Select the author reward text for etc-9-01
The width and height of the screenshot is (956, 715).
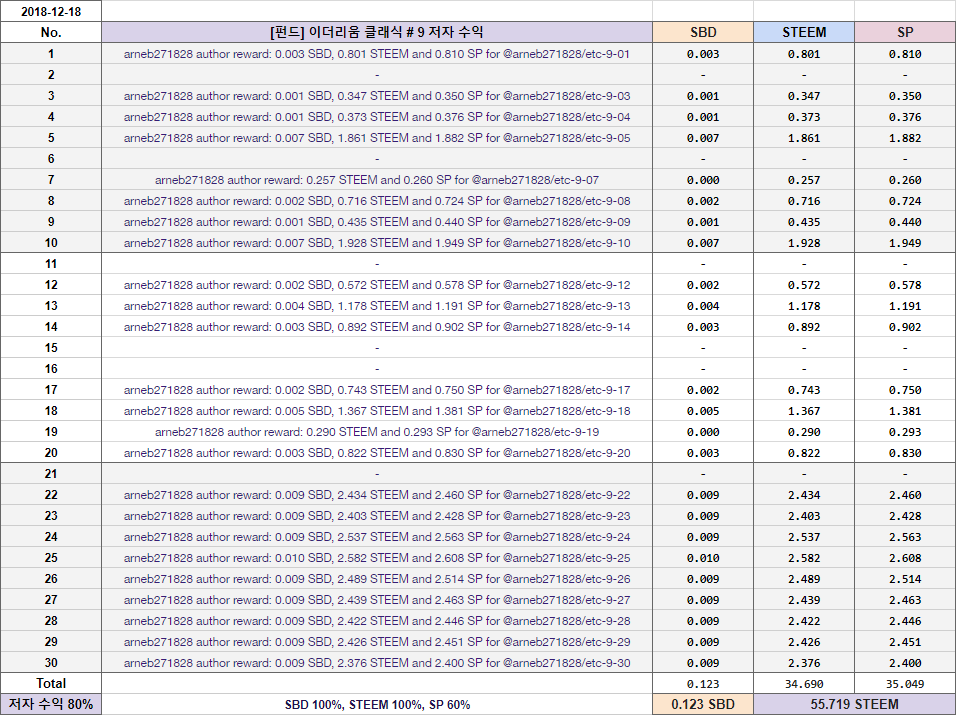pyautogui.click(x=377, y=54)
